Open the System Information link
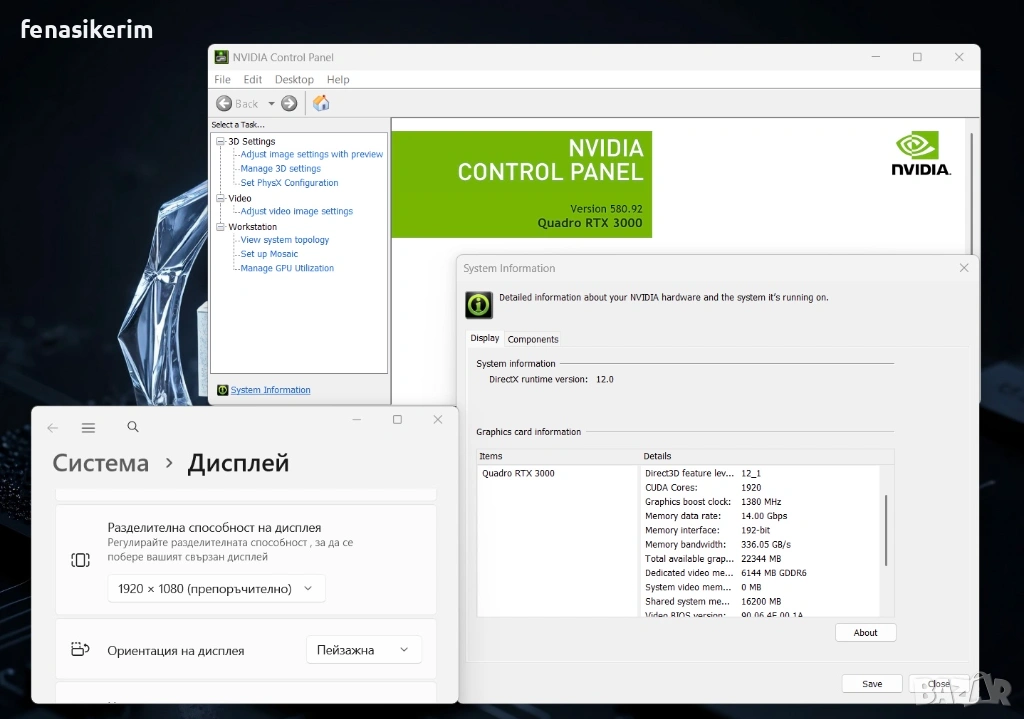Screen dimensions: 1024x719 tap(270, 390)
